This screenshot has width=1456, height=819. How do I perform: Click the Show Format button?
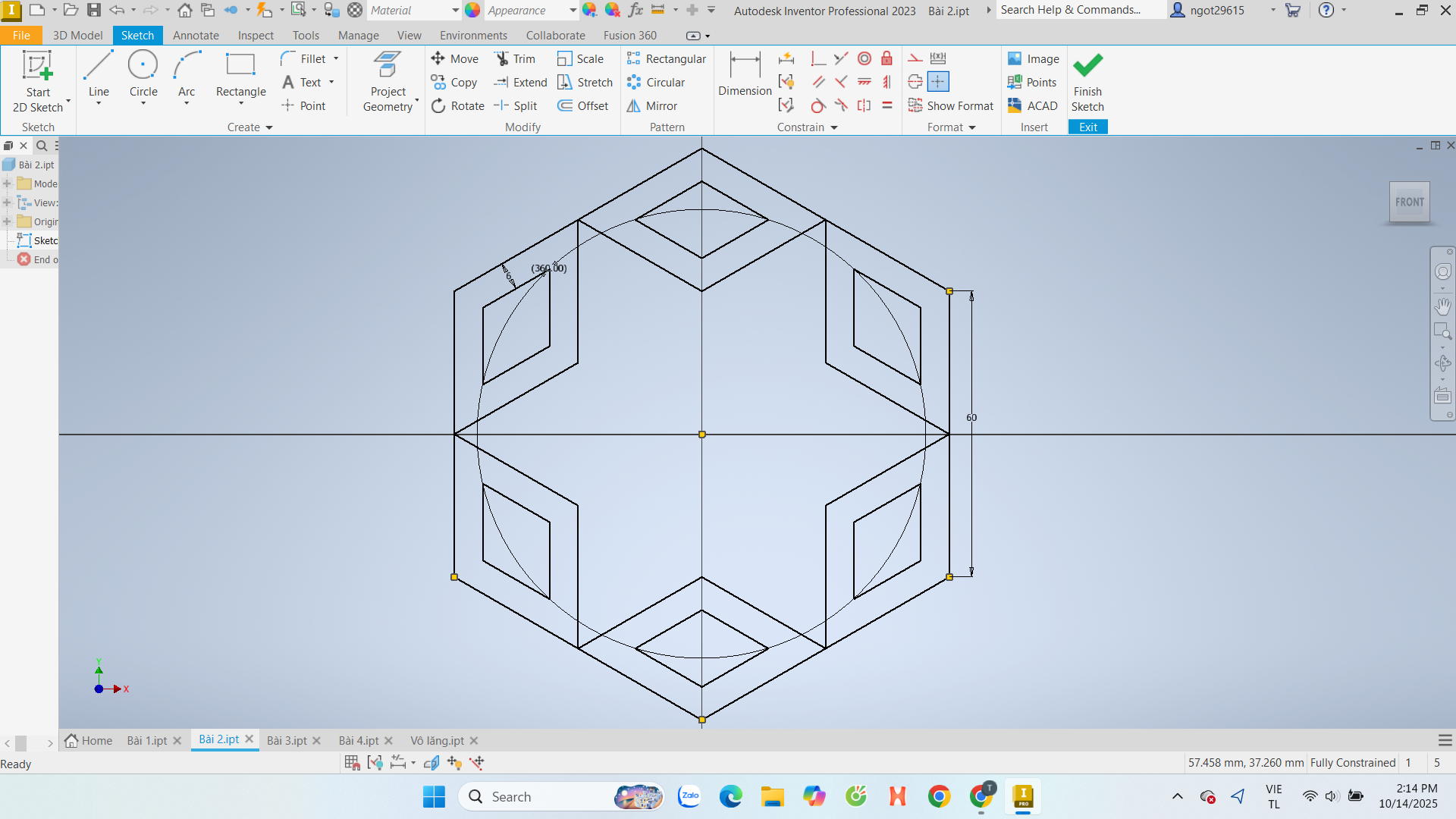951,106
